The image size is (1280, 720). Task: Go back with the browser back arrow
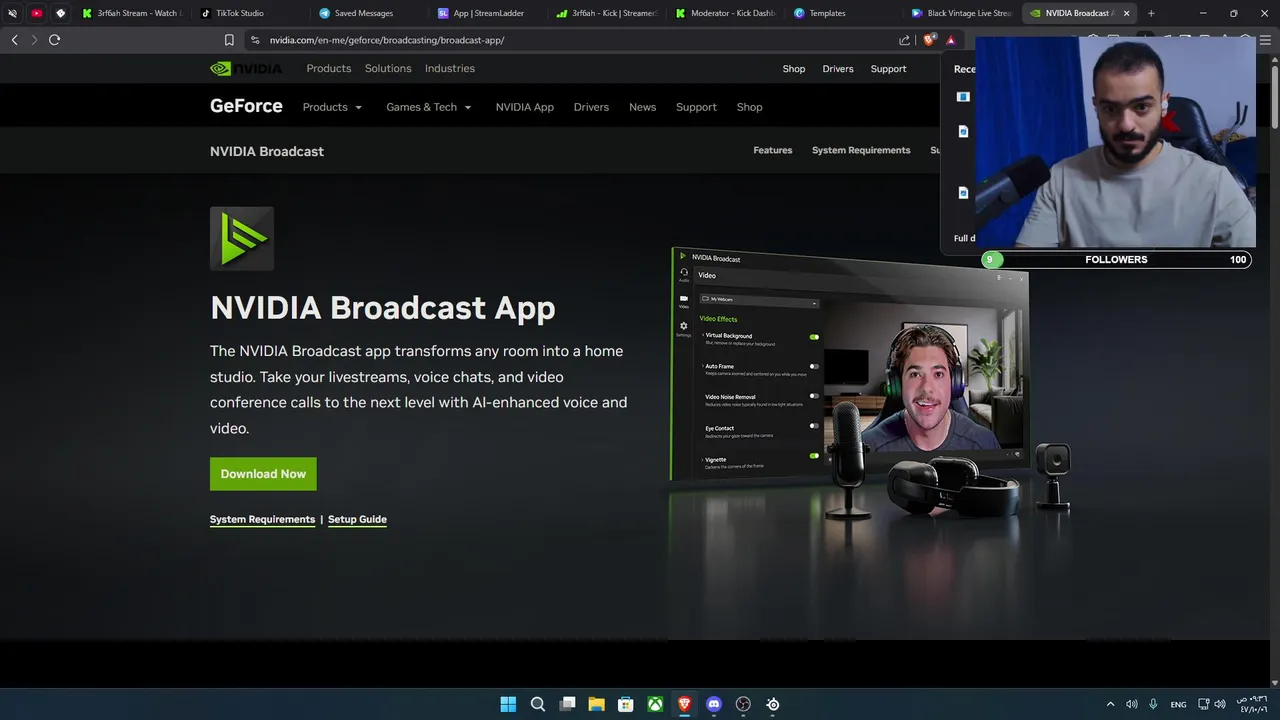click(x=14, y=40)
